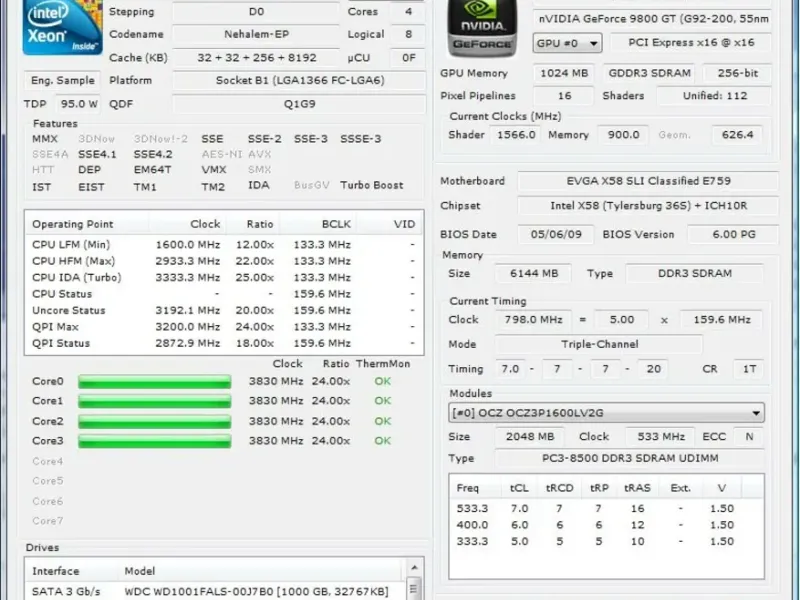This screenshot has height=600, width=800.
Task: Expand the OCZ OCZ3P1600LV2G modules dropdown
Action: click(x=606, y=413)
